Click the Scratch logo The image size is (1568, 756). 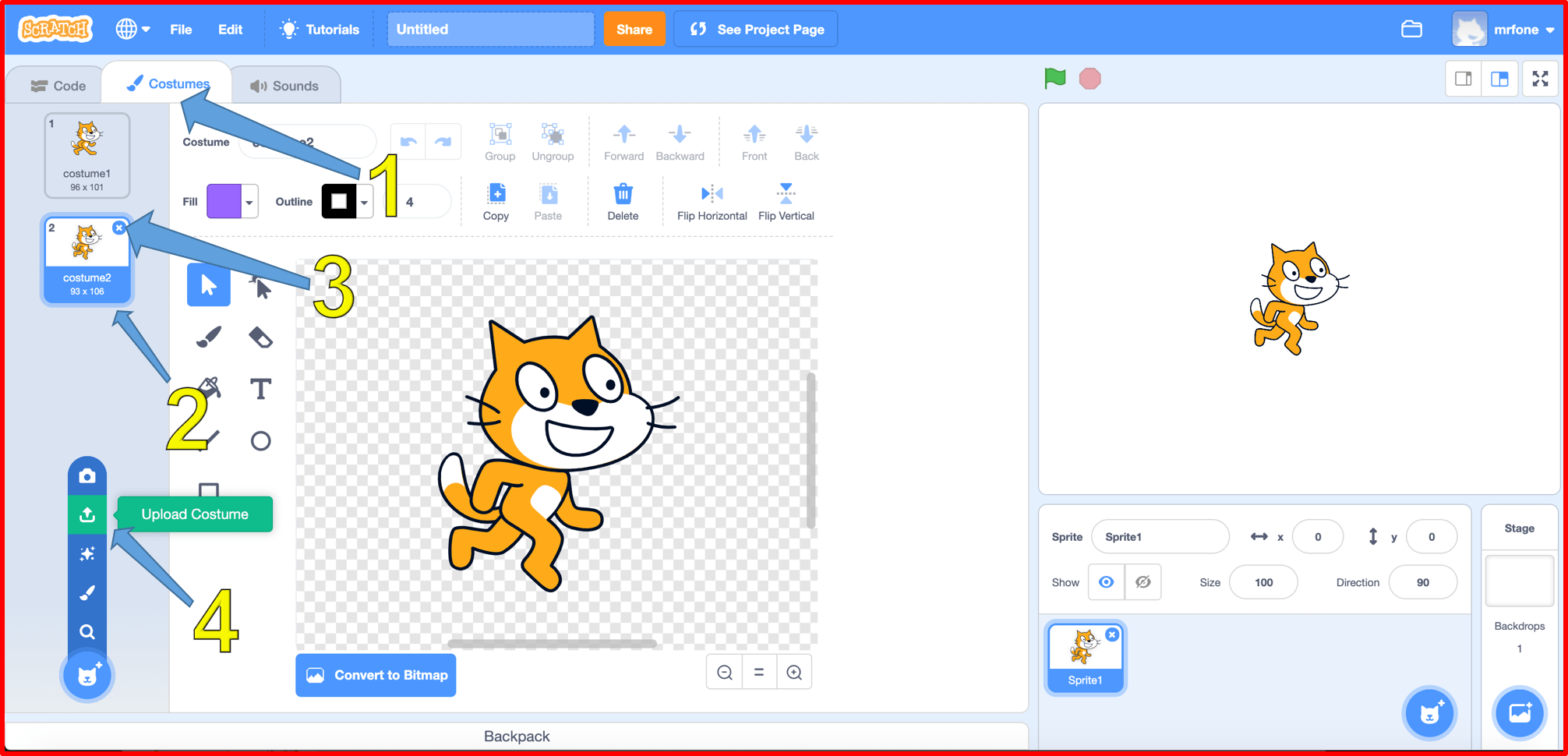56,30
